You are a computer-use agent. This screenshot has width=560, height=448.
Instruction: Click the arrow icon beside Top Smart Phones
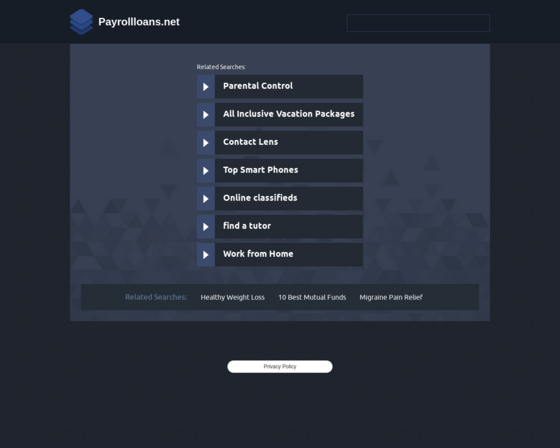[x=206, y=171]
